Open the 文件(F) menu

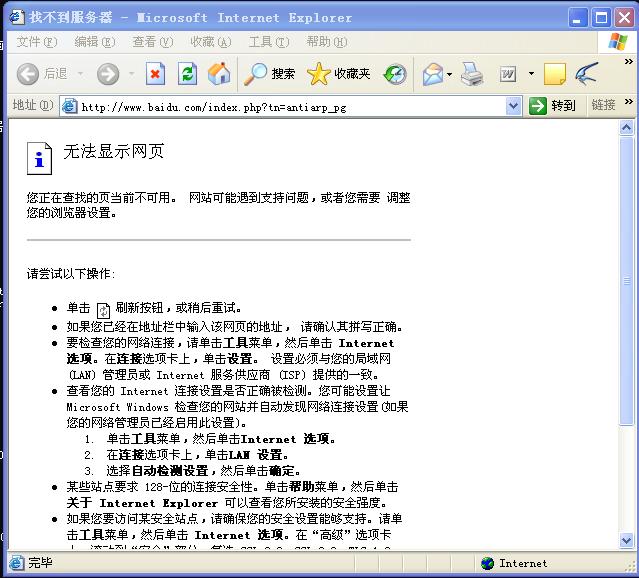(x=37, y=42)
